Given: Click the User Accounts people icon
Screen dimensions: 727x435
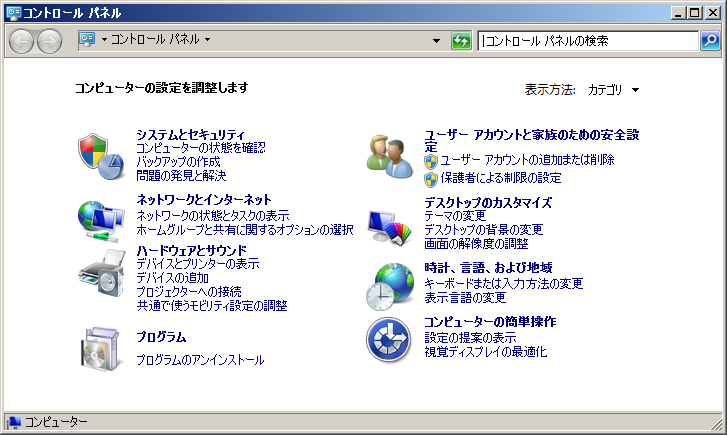Looking at the screenshot, I should pos(389,155).
